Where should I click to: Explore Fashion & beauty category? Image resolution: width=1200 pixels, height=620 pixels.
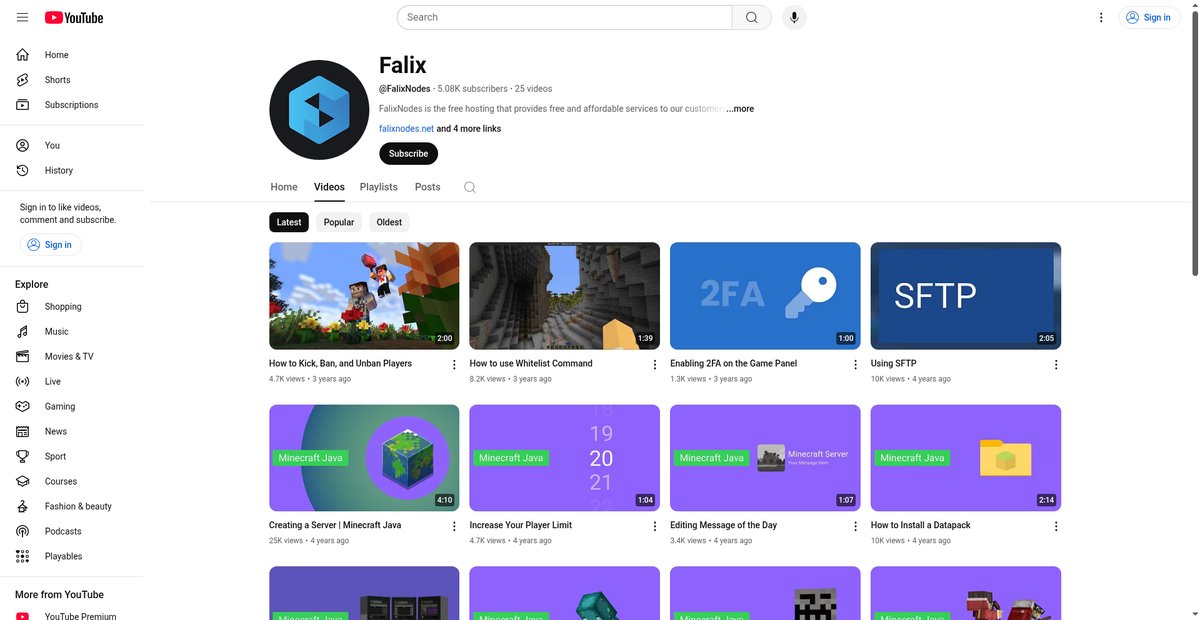(x=72, y=507)
